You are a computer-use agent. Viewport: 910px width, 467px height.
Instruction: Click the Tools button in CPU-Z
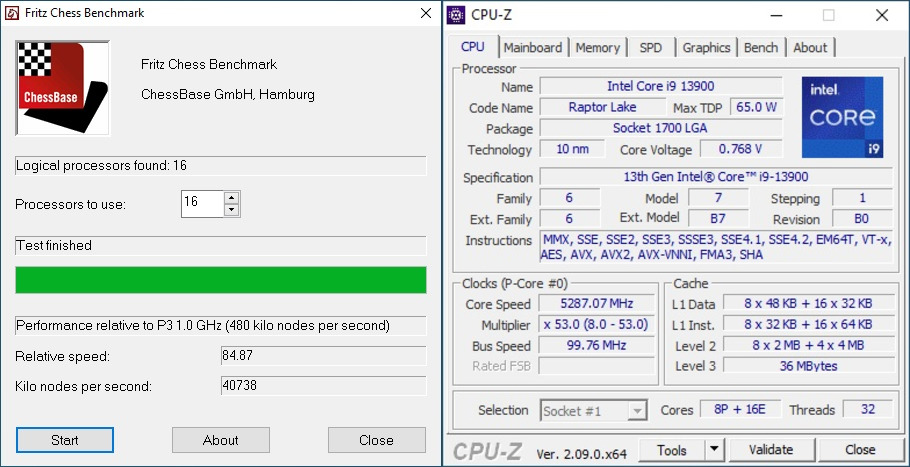click(672, 450)
